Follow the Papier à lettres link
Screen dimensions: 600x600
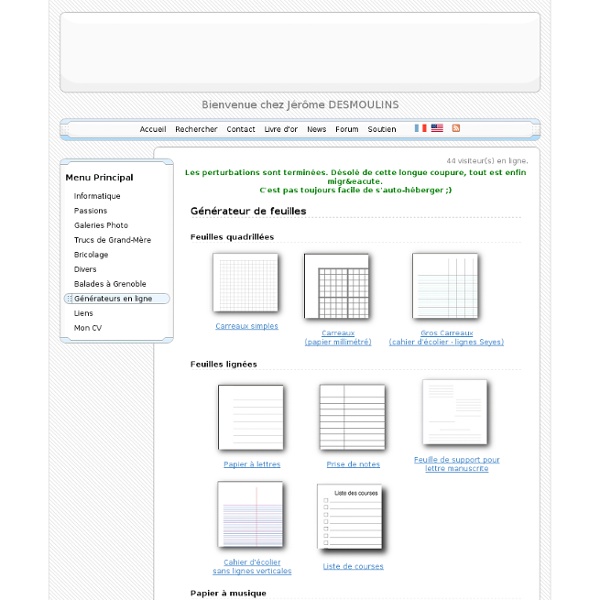[x=252, y=464]
